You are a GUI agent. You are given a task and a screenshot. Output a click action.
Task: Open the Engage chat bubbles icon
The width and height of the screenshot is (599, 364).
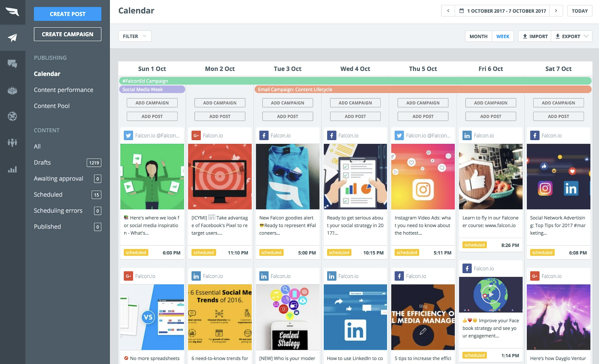tap(12, 64)
